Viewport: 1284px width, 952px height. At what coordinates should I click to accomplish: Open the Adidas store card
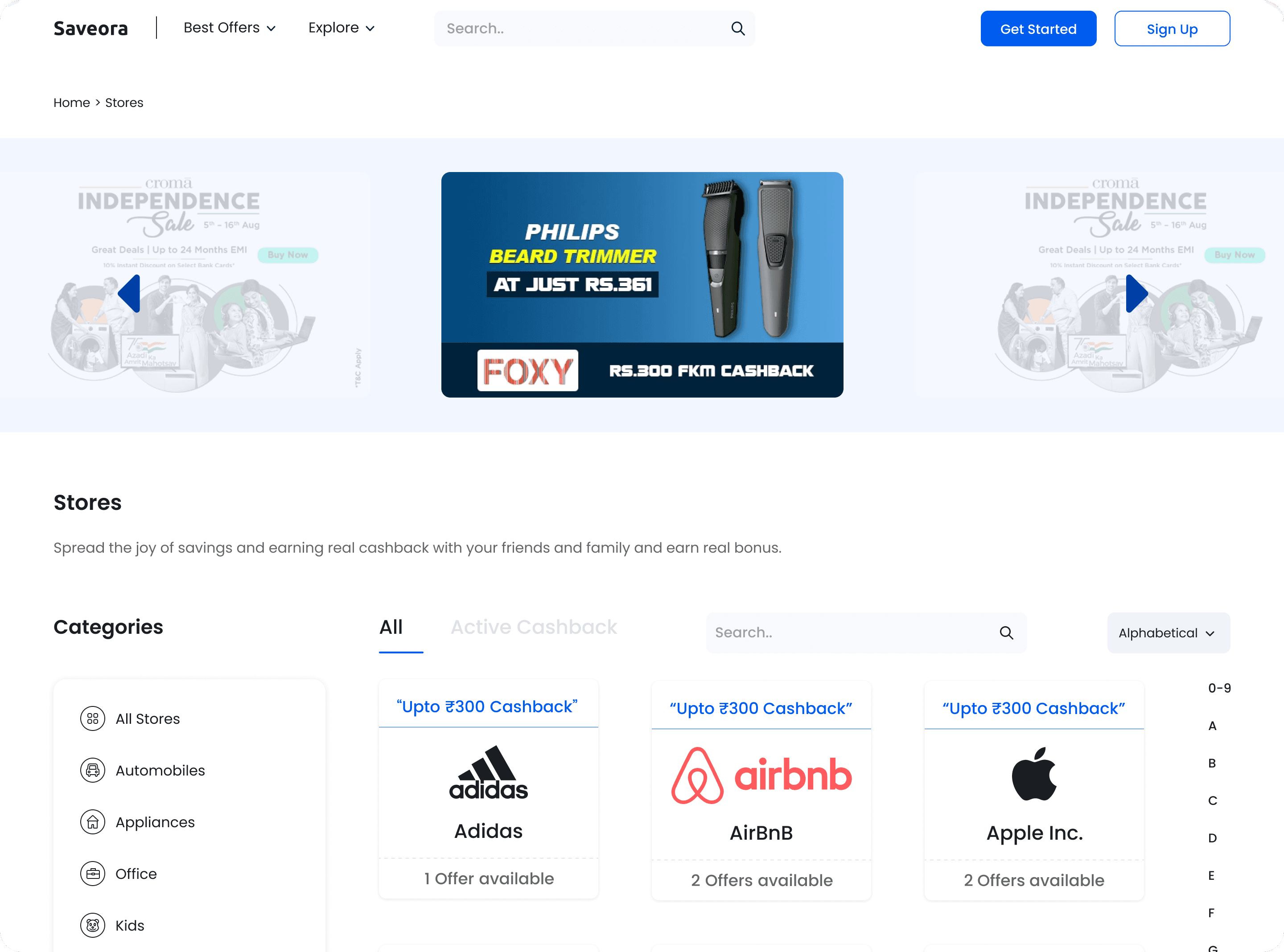[488, 789]
